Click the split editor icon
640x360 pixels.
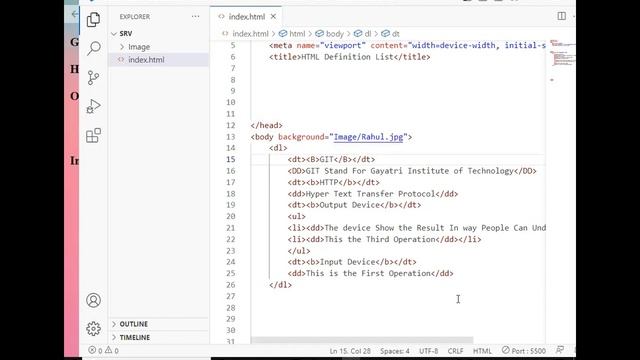562,16
